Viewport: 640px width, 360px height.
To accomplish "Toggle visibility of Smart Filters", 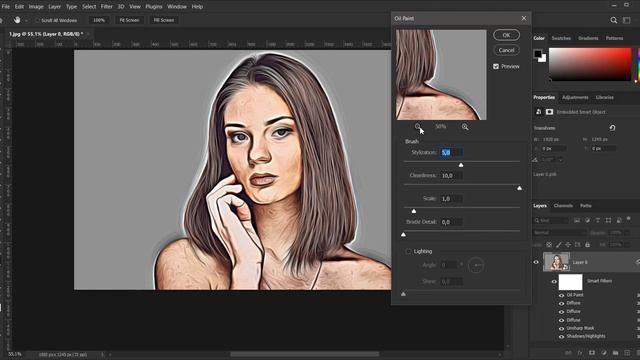I will click(x=554, y=281).
